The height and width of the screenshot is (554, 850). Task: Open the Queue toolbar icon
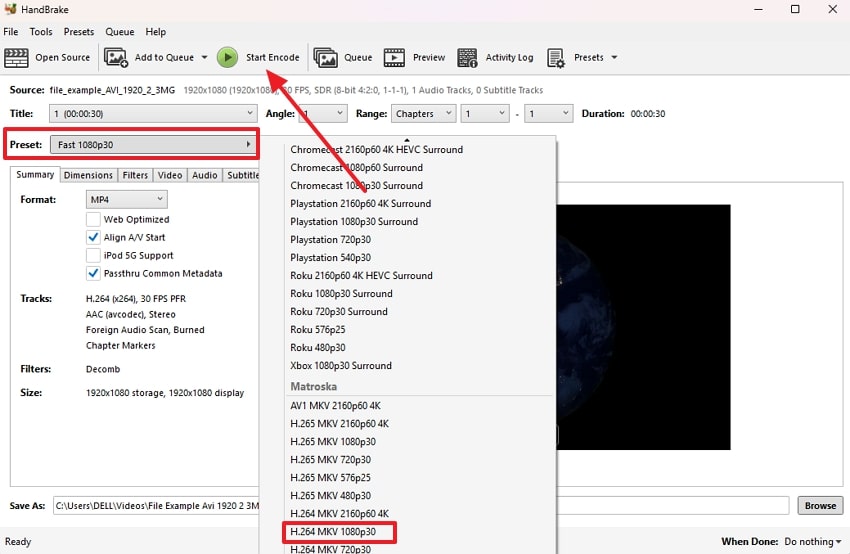325,57
